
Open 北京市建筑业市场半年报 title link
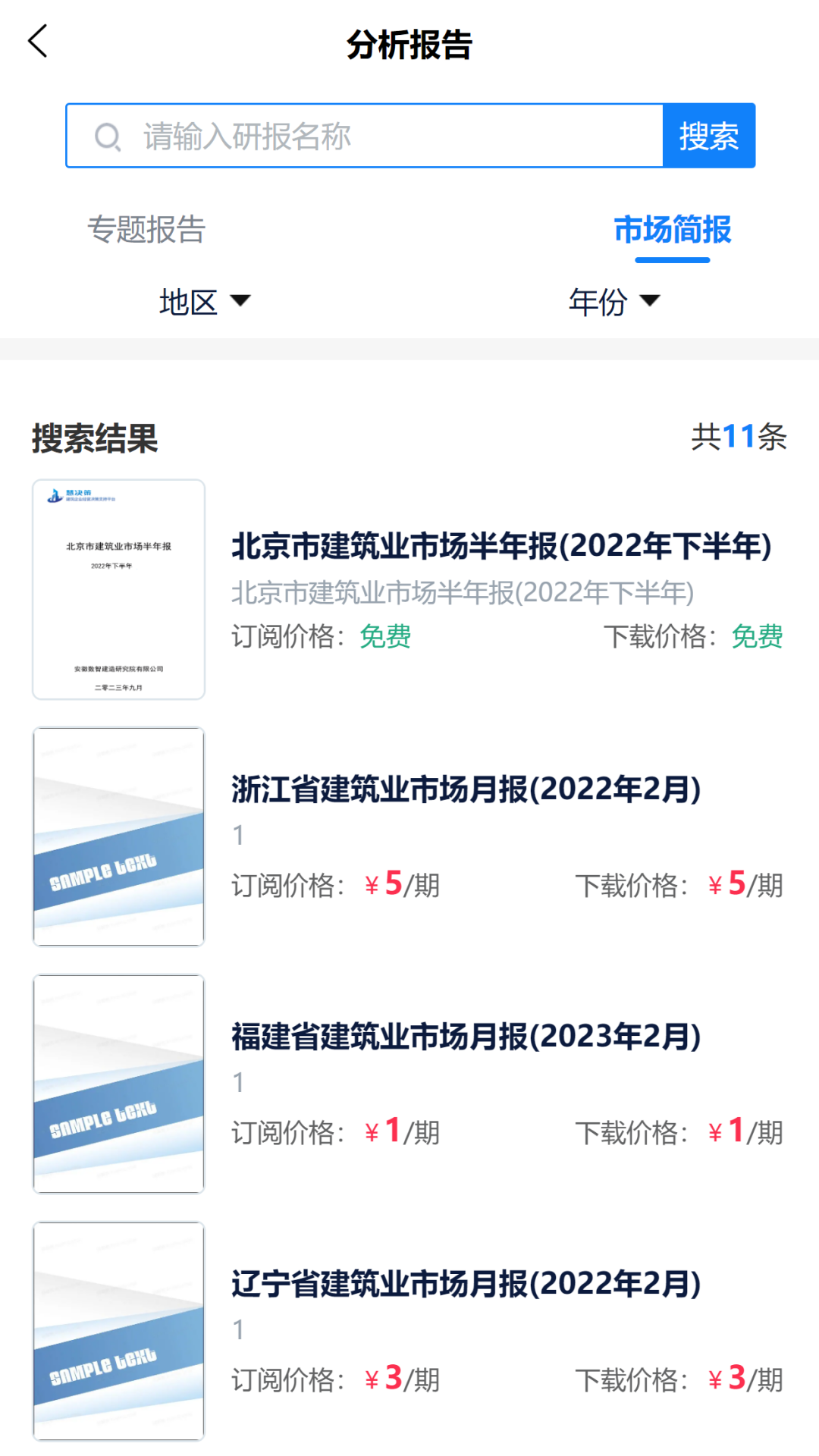(501, 546)
